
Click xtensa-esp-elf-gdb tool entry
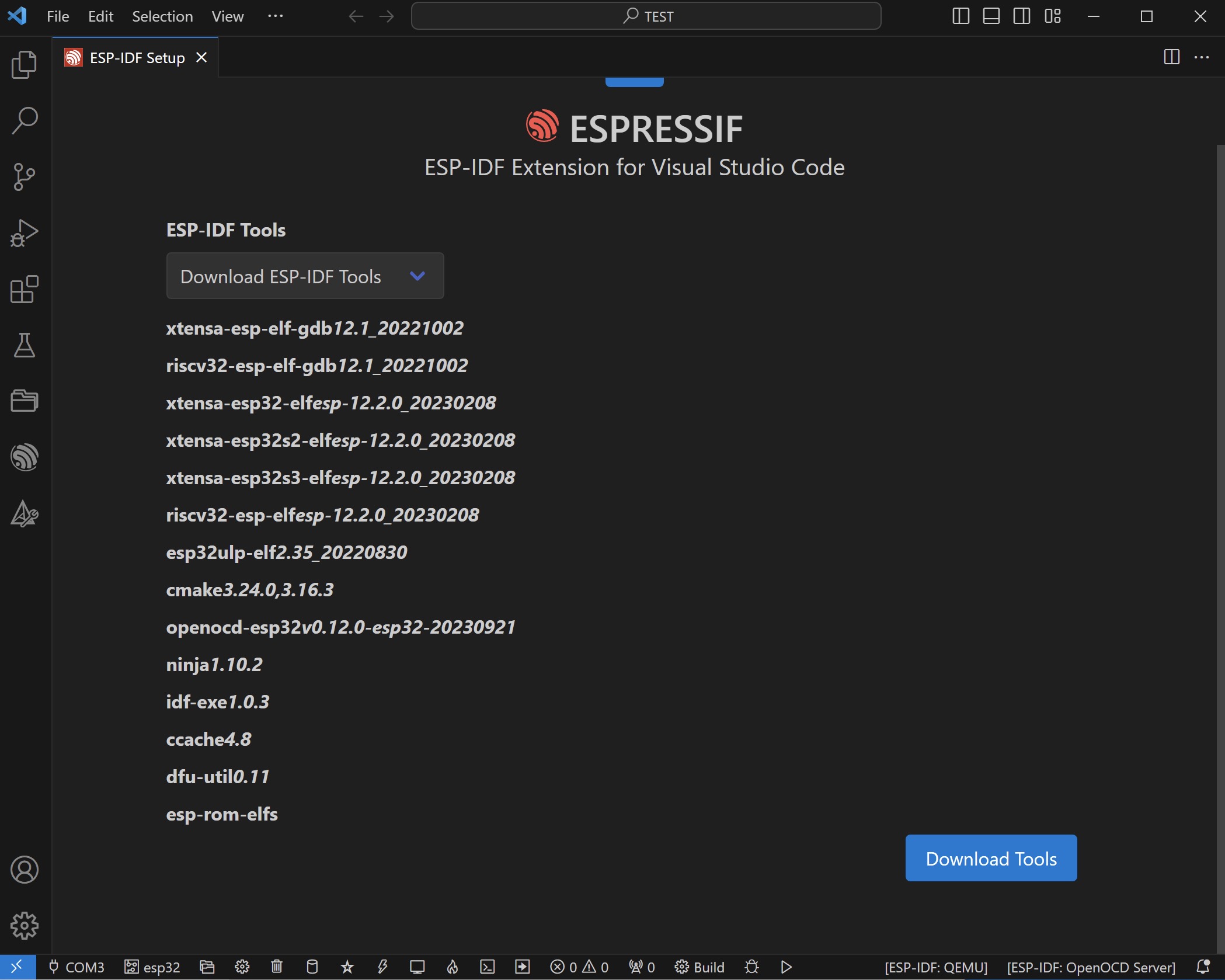pyautogui.click(x=314, y=328)
